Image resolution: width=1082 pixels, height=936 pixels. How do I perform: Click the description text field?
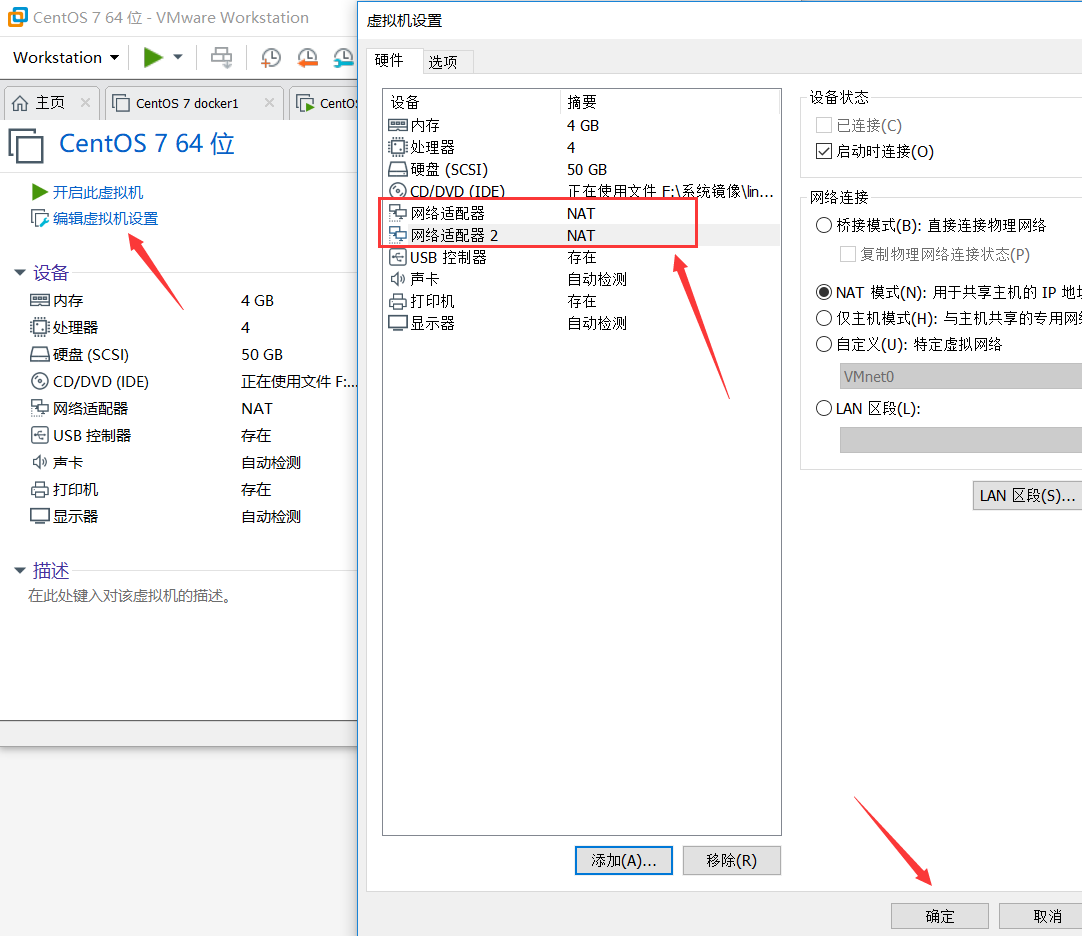[x=130, y=596]
